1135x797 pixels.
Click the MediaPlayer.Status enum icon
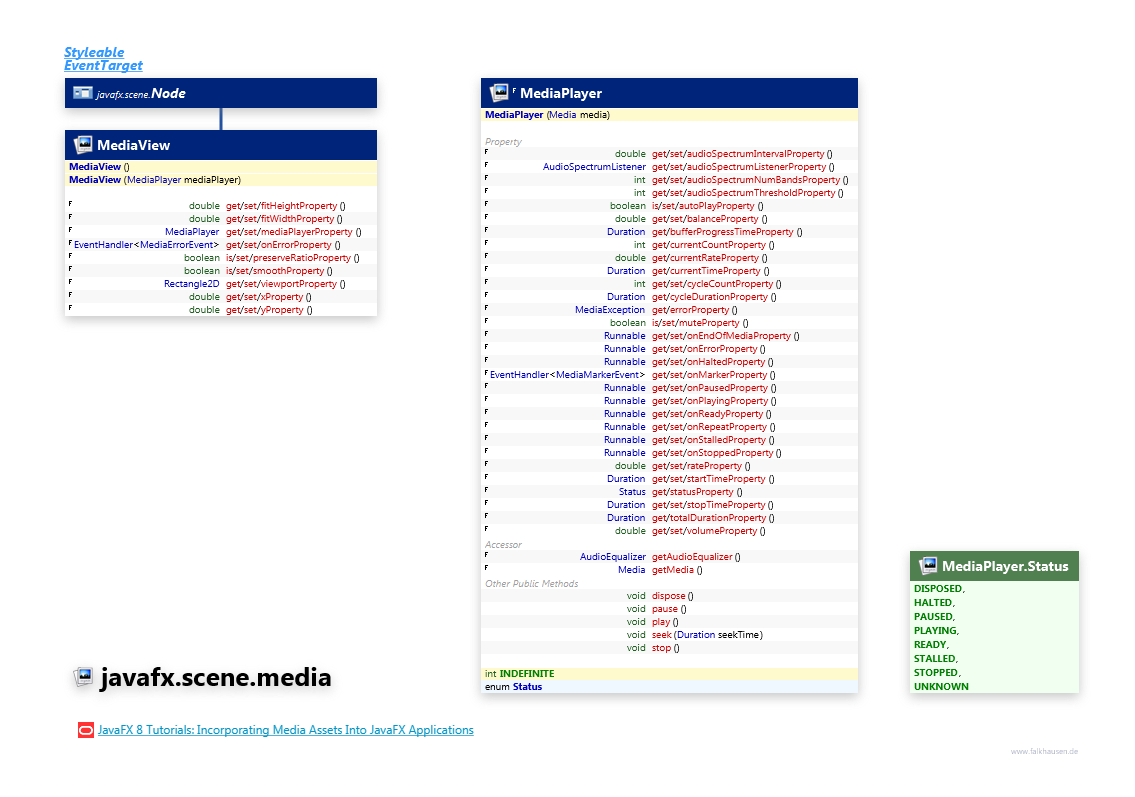(927, 566)
